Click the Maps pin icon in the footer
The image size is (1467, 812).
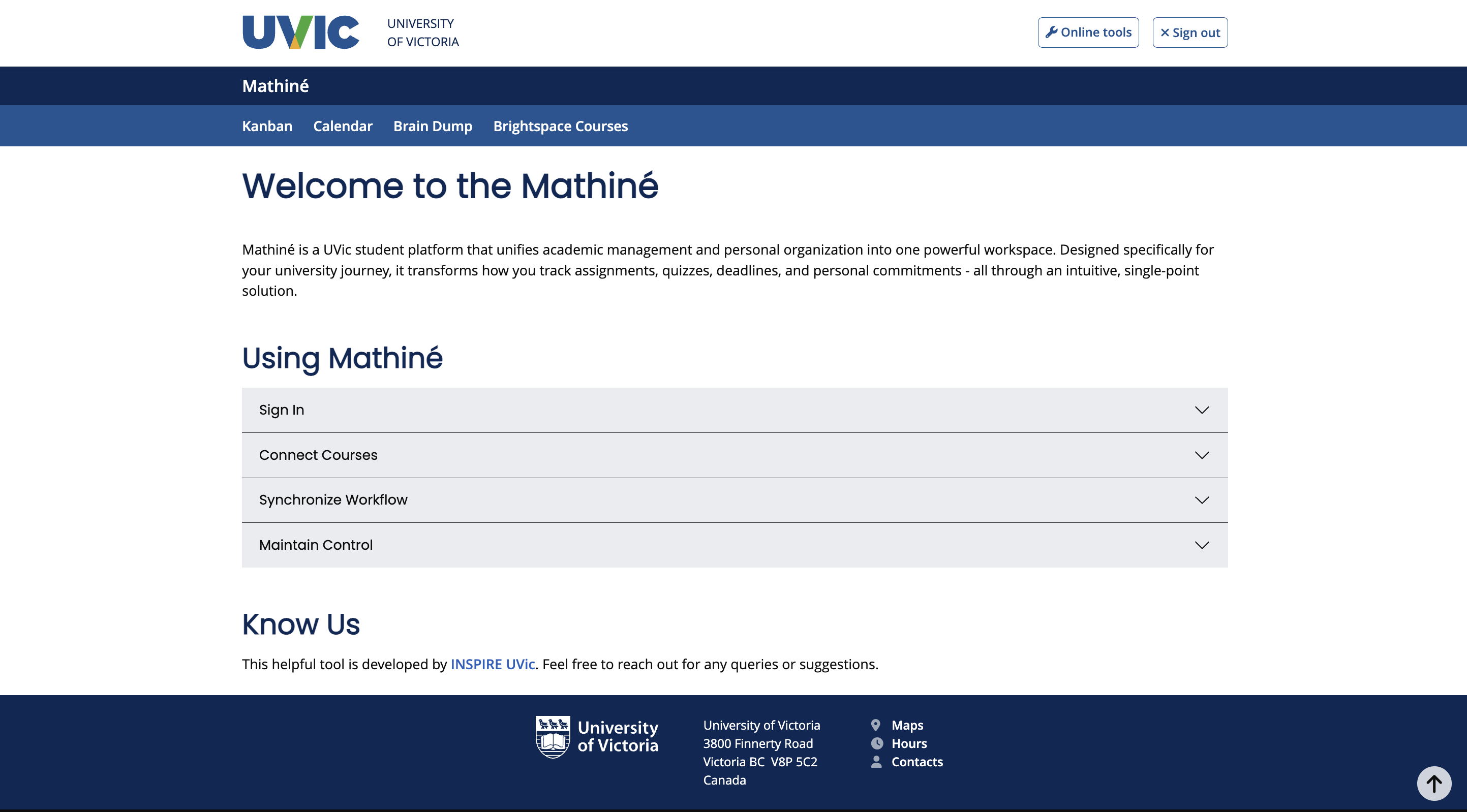coord(876,725)
